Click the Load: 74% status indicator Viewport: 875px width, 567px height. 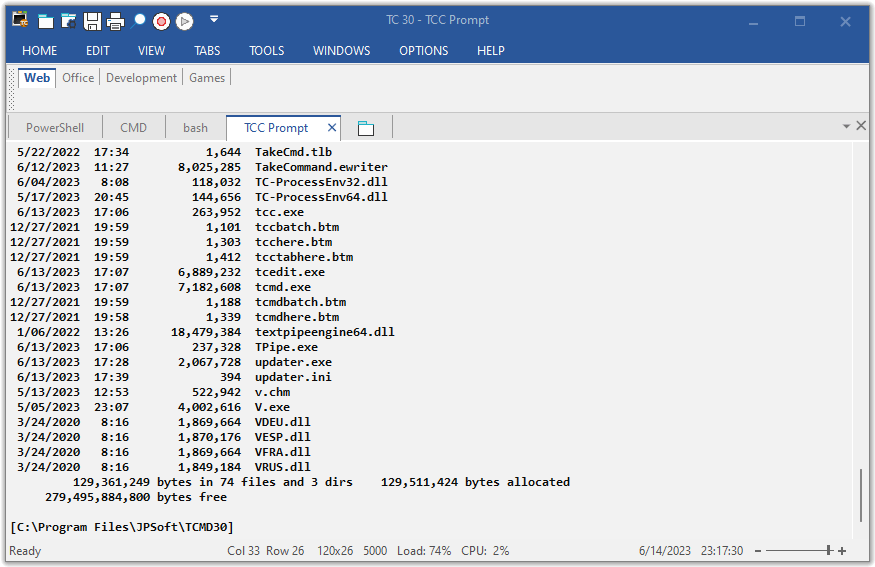pos(424,551)
